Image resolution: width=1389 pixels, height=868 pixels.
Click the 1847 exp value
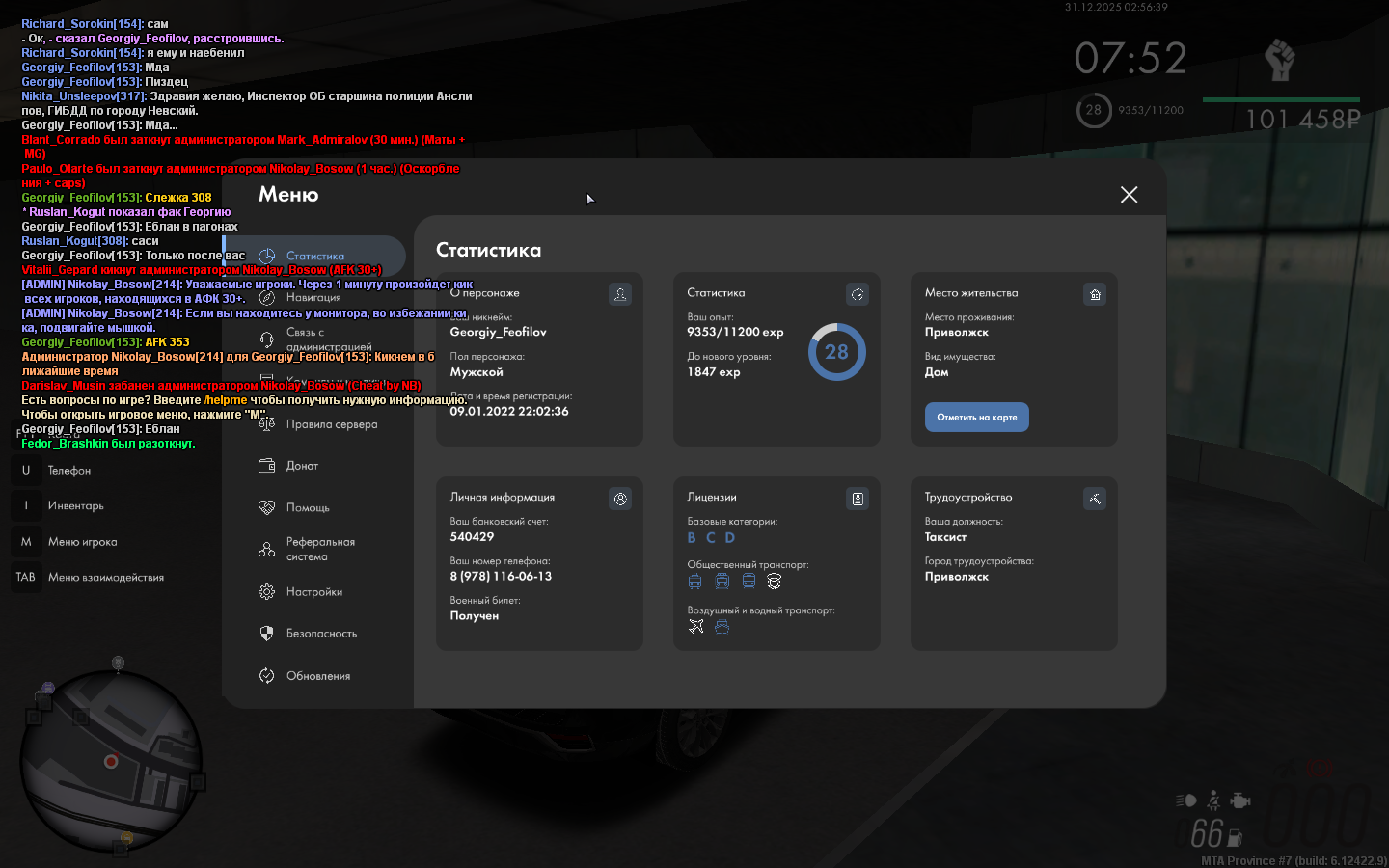714,372
